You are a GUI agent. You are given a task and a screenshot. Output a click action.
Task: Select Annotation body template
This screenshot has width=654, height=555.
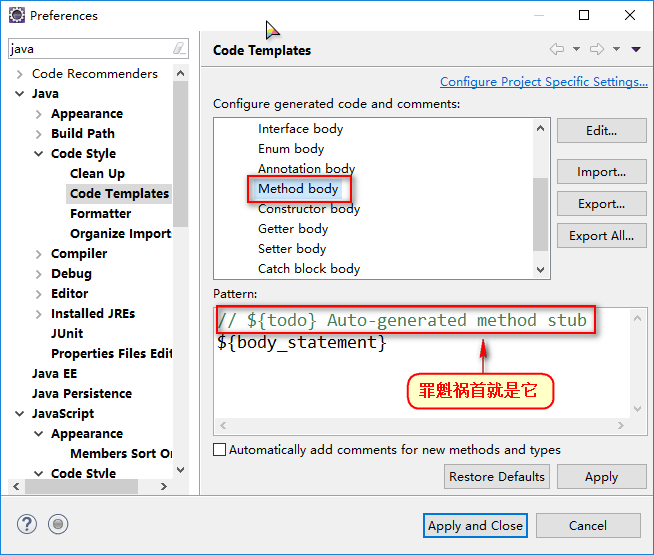[306, 168]
